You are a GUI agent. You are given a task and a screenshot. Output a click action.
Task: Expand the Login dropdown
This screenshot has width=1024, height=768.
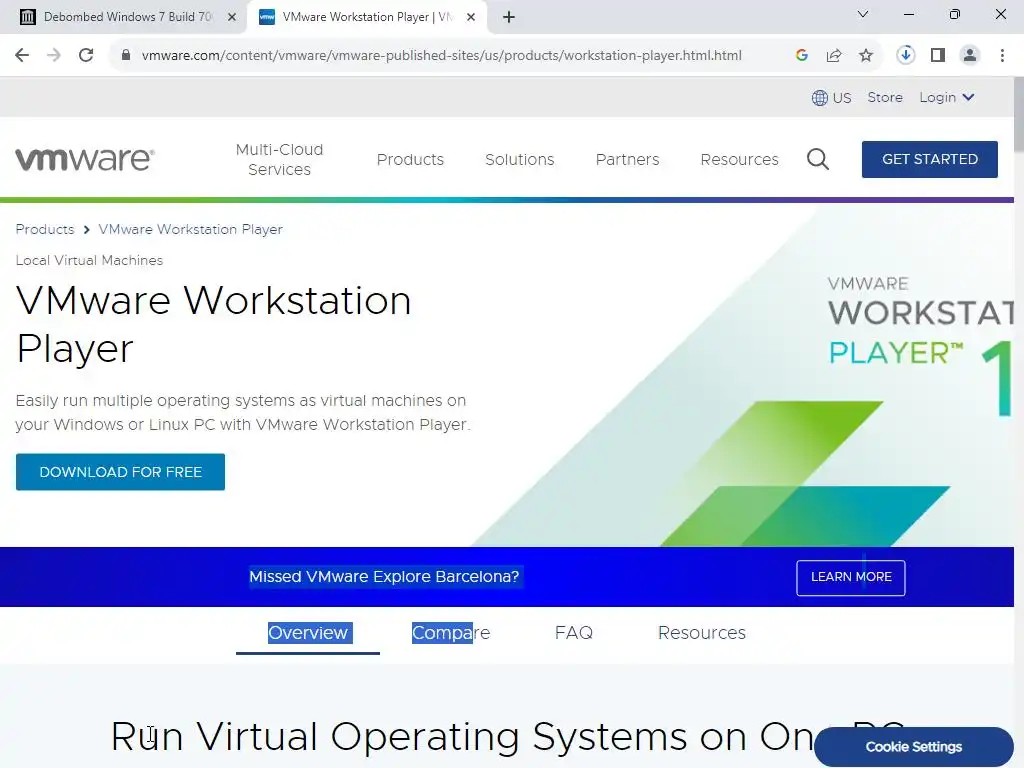pos(946,97)
